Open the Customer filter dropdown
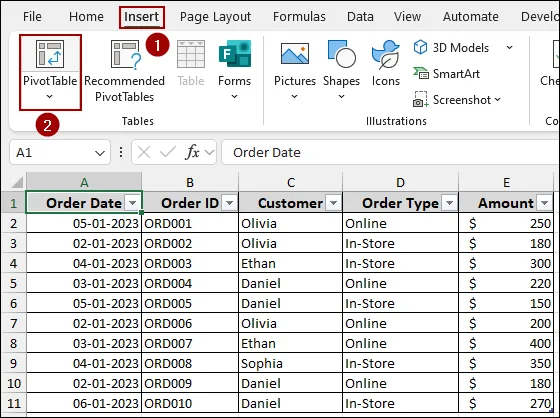This screenshot has height=418, width=560. 334,203
